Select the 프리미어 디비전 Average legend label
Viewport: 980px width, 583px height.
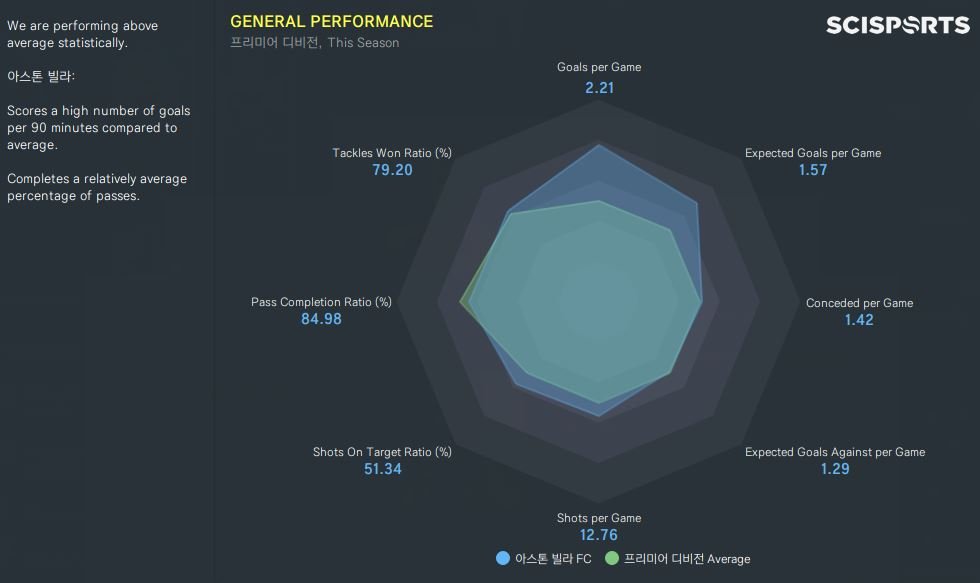tap(687, 559)
